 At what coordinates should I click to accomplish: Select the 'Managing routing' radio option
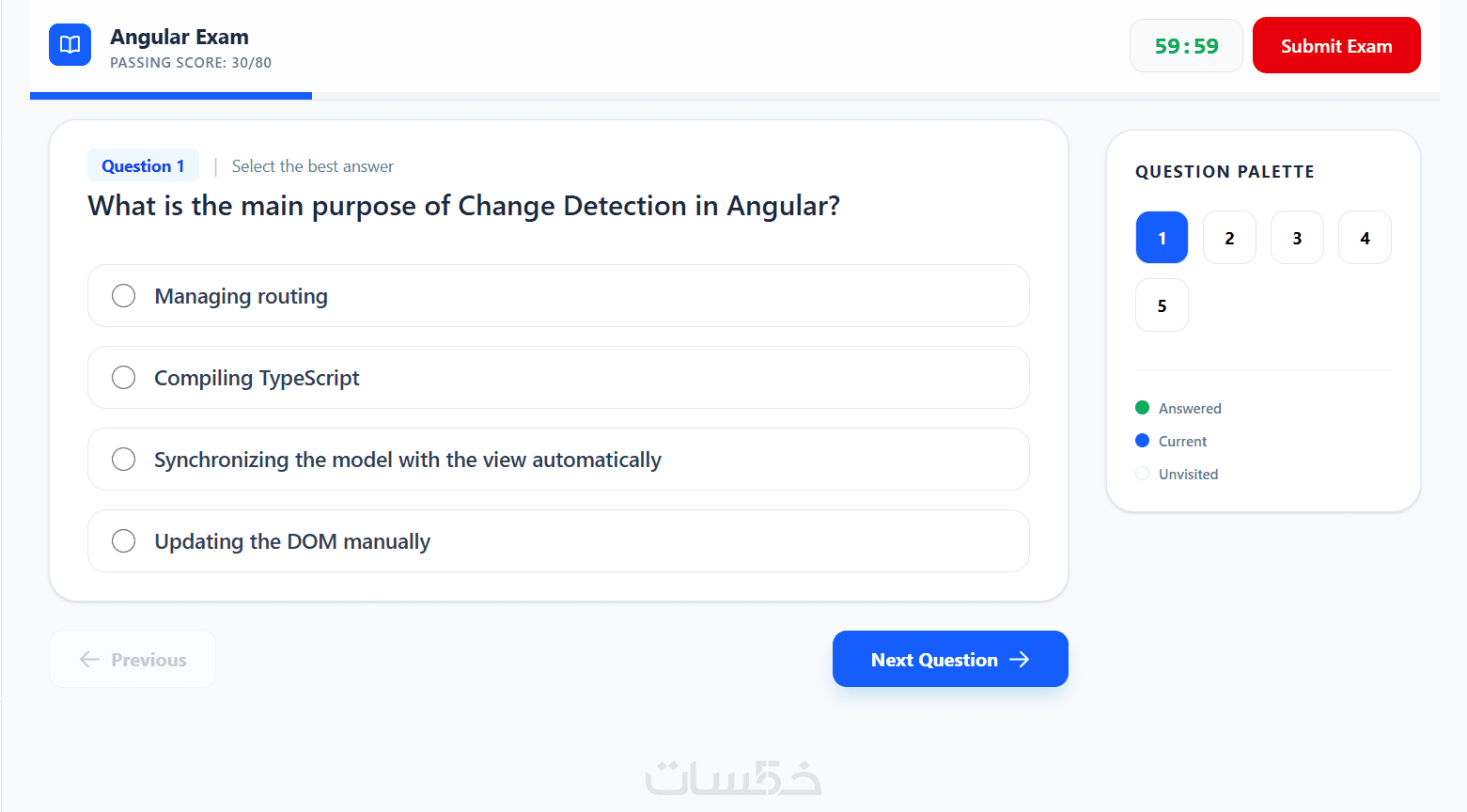[124, 296]
